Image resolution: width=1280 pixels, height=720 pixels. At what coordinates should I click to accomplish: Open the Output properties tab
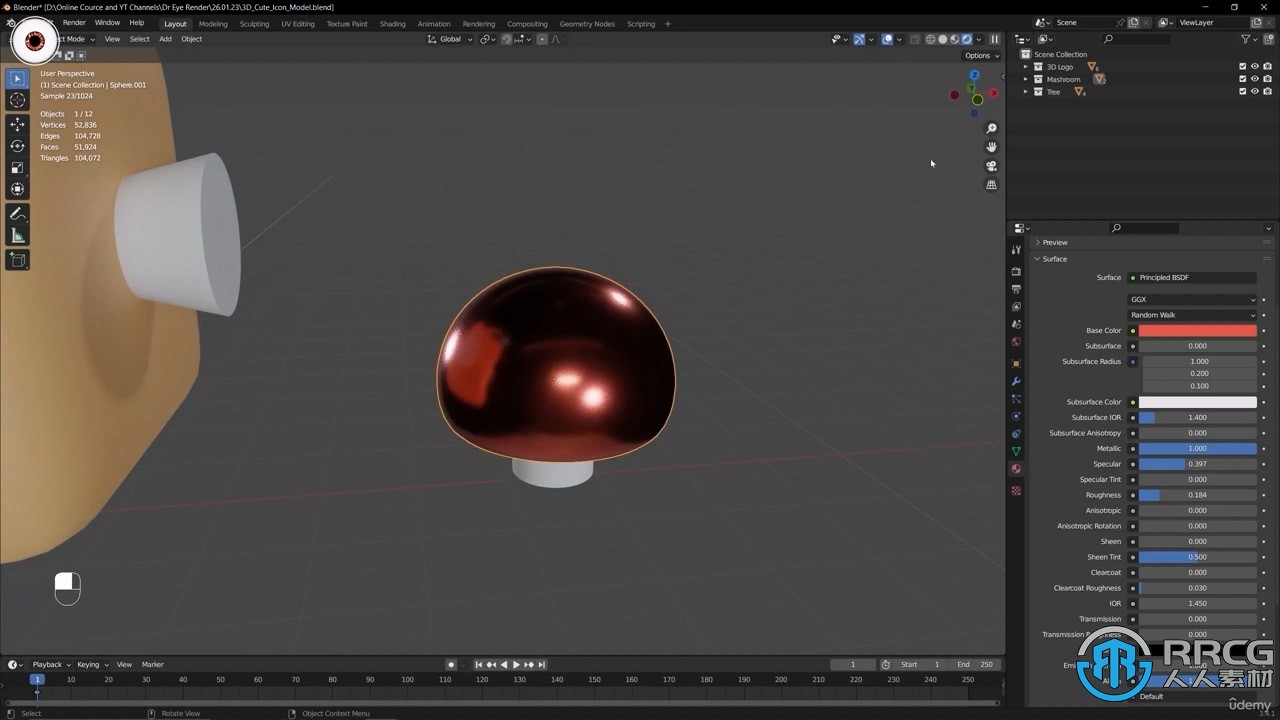(1016, 289)
